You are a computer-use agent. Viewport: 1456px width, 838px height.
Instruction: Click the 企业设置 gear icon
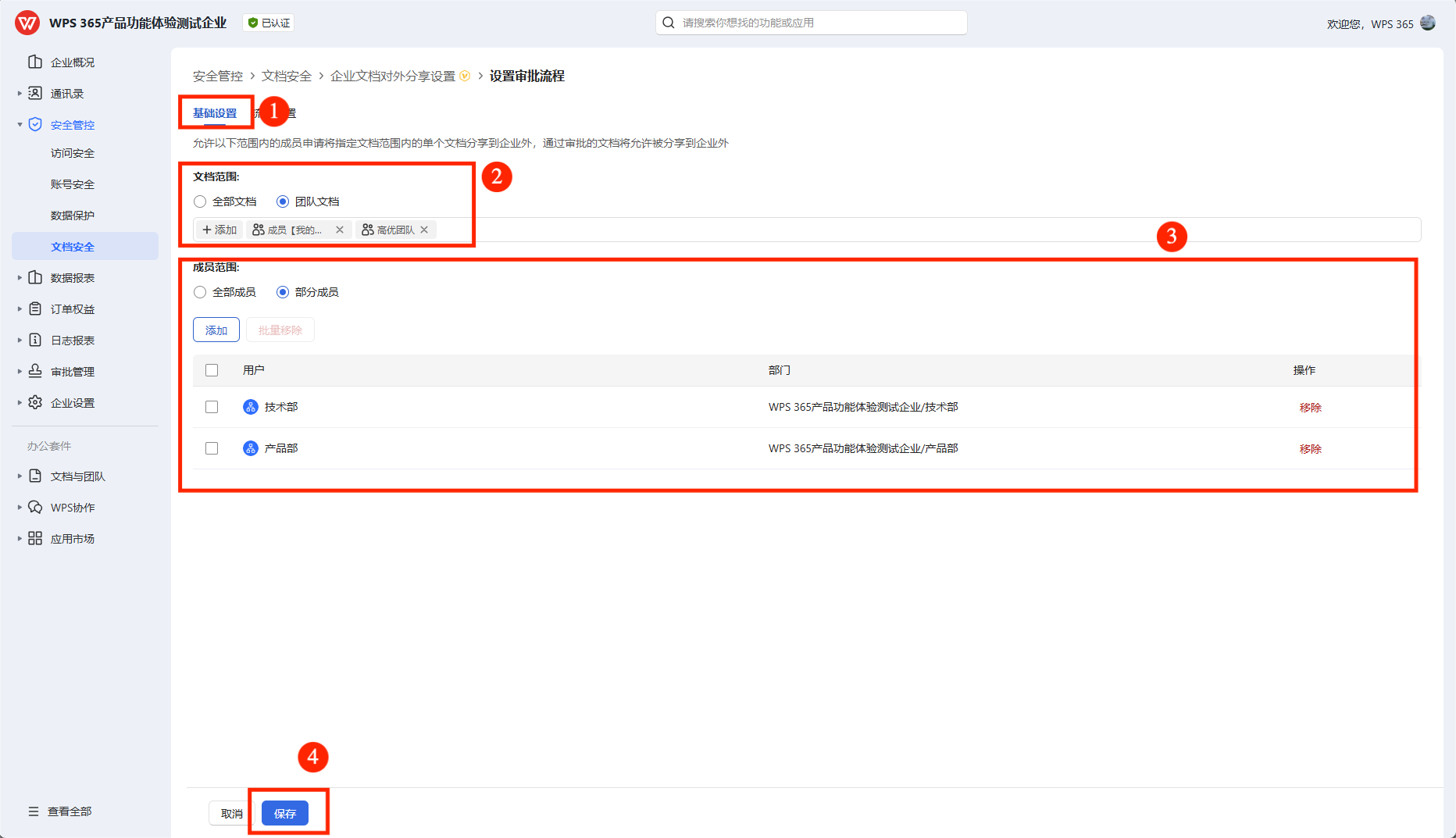click(35, 402)
